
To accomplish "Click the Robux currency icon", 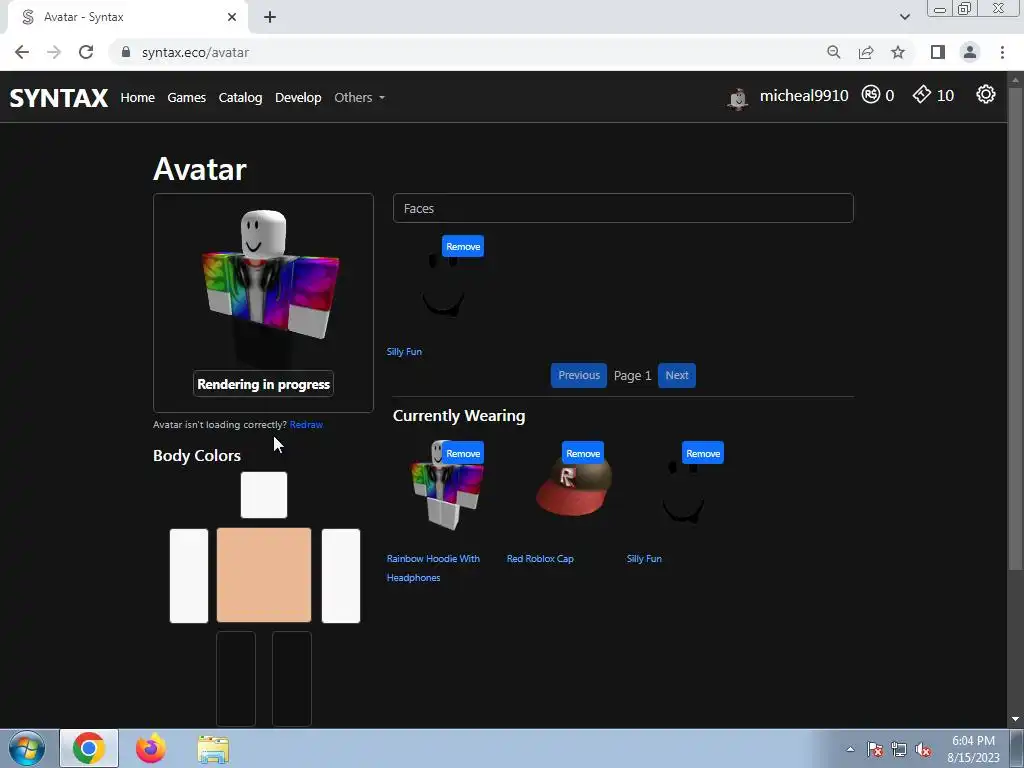I will point(871,95).
